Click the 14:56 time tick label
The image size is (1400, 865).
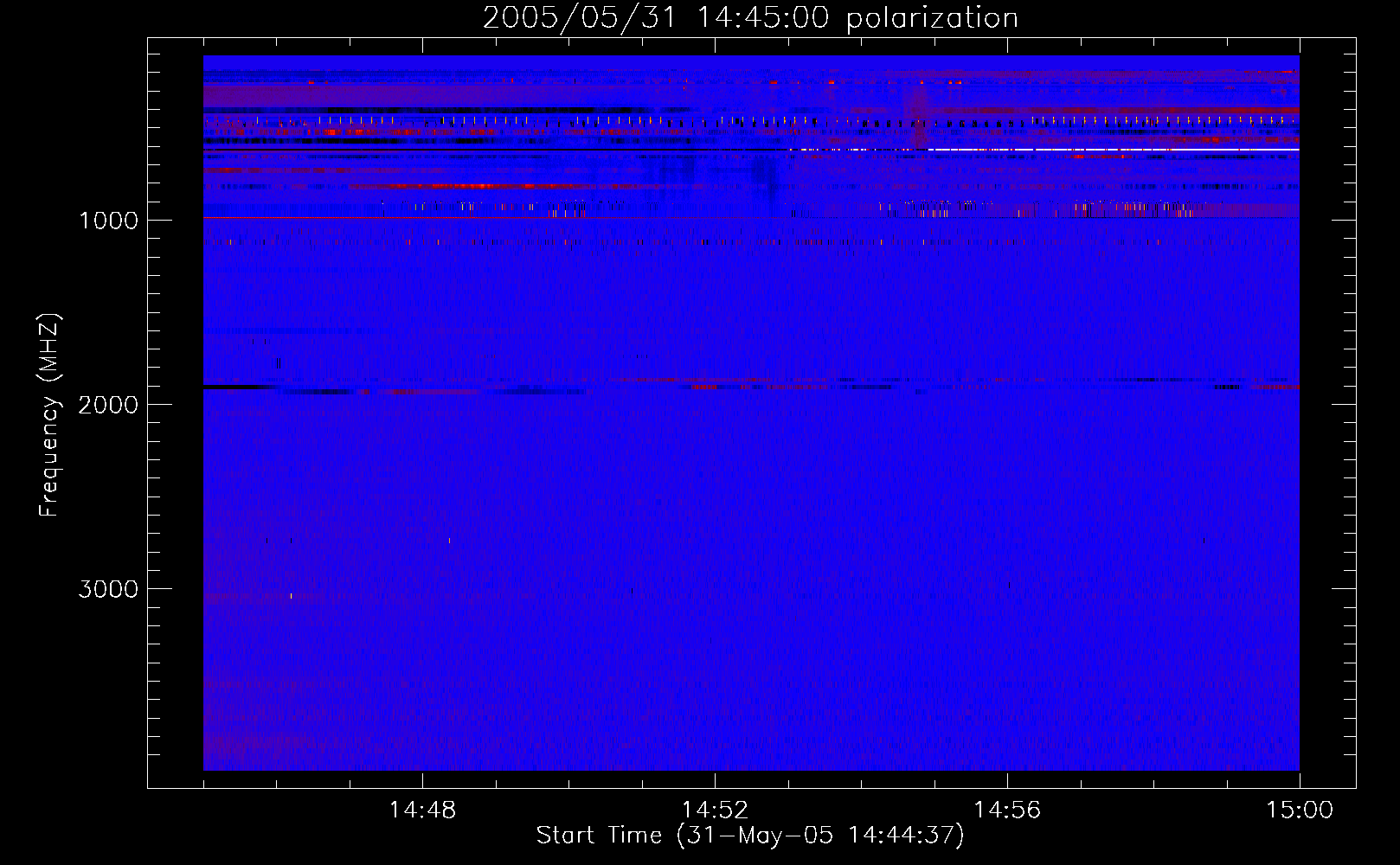coord(1007,811)
